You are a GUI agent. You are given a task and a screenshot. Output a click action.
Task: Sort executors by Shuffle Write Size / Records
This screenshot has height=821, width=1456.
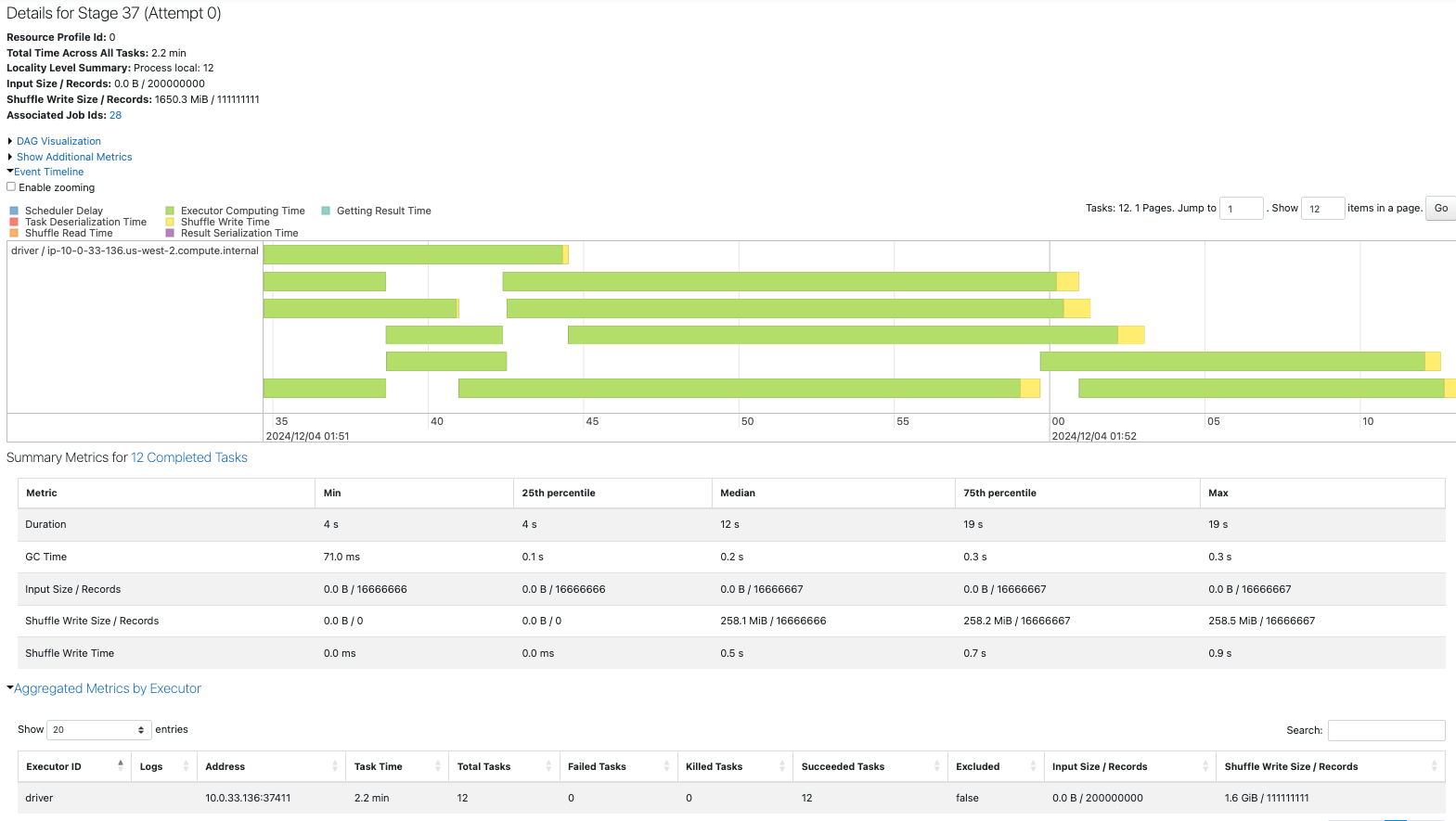[1331, 766]
